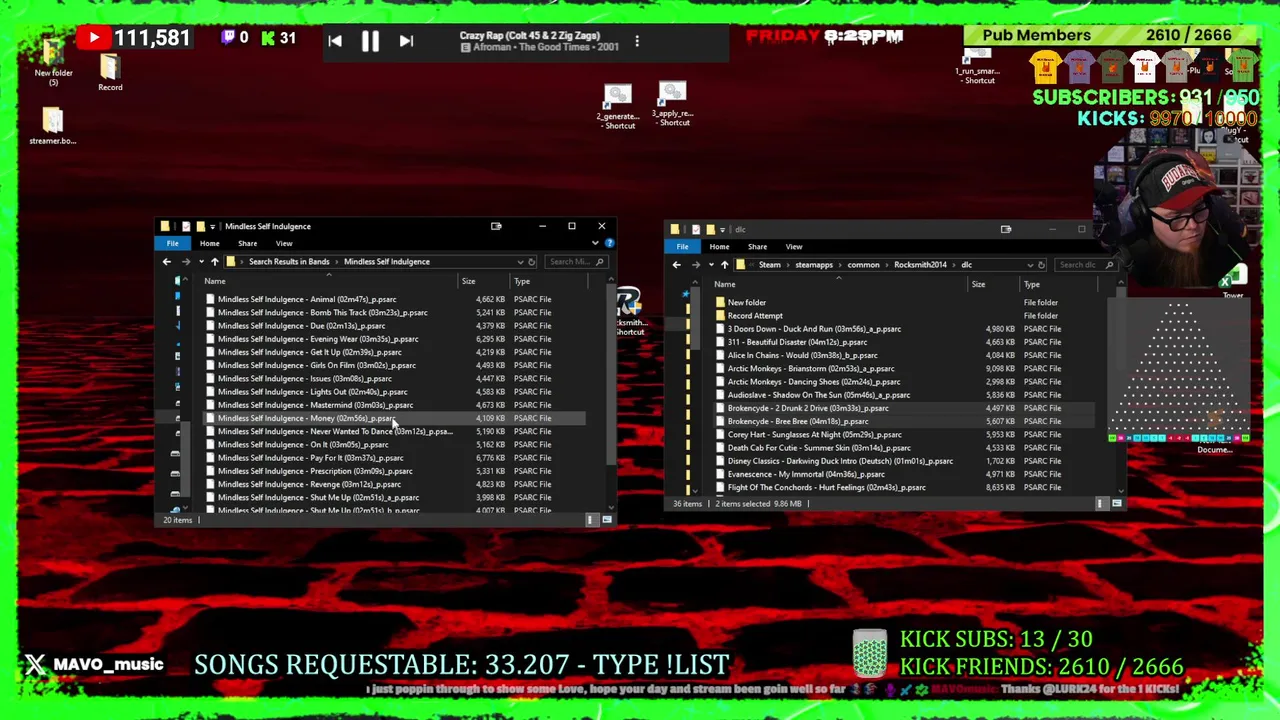The height and width of the screenshot is (720, 1280).
Task: Select 'Brokencyde - Bree Bree (04m18s)_p.psarc'
Action: point(904,421)
